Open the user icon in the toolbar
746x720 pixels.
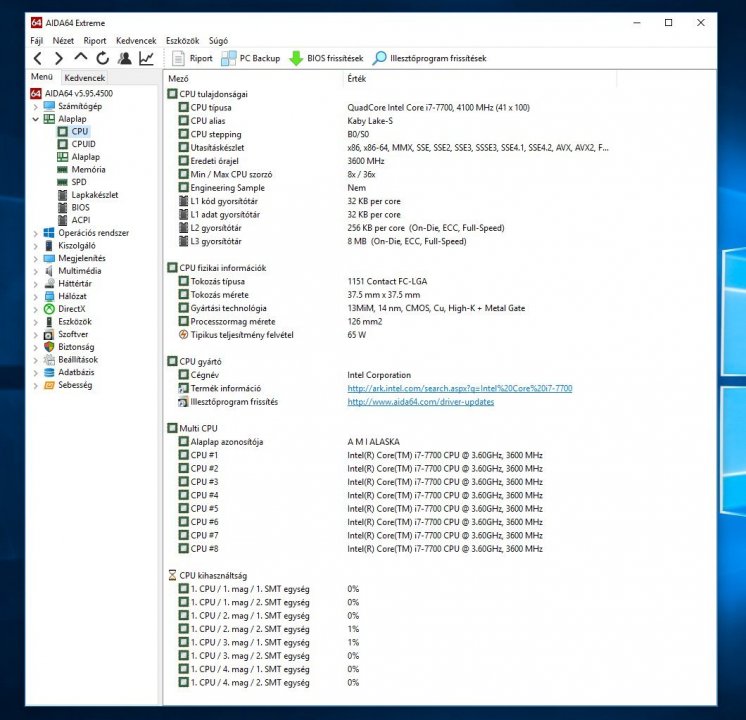tap(125, 59)
